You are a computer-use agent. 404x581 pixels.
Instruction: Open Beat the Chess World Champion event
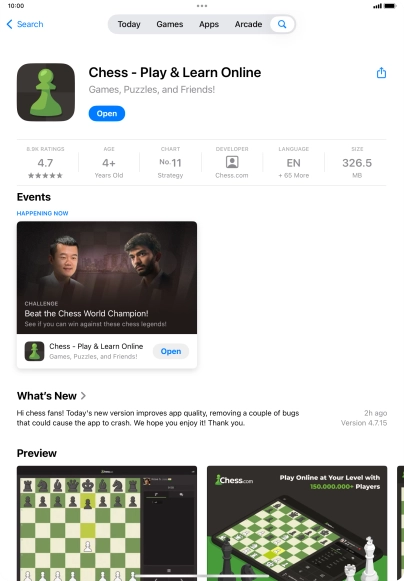coord(107,278)
